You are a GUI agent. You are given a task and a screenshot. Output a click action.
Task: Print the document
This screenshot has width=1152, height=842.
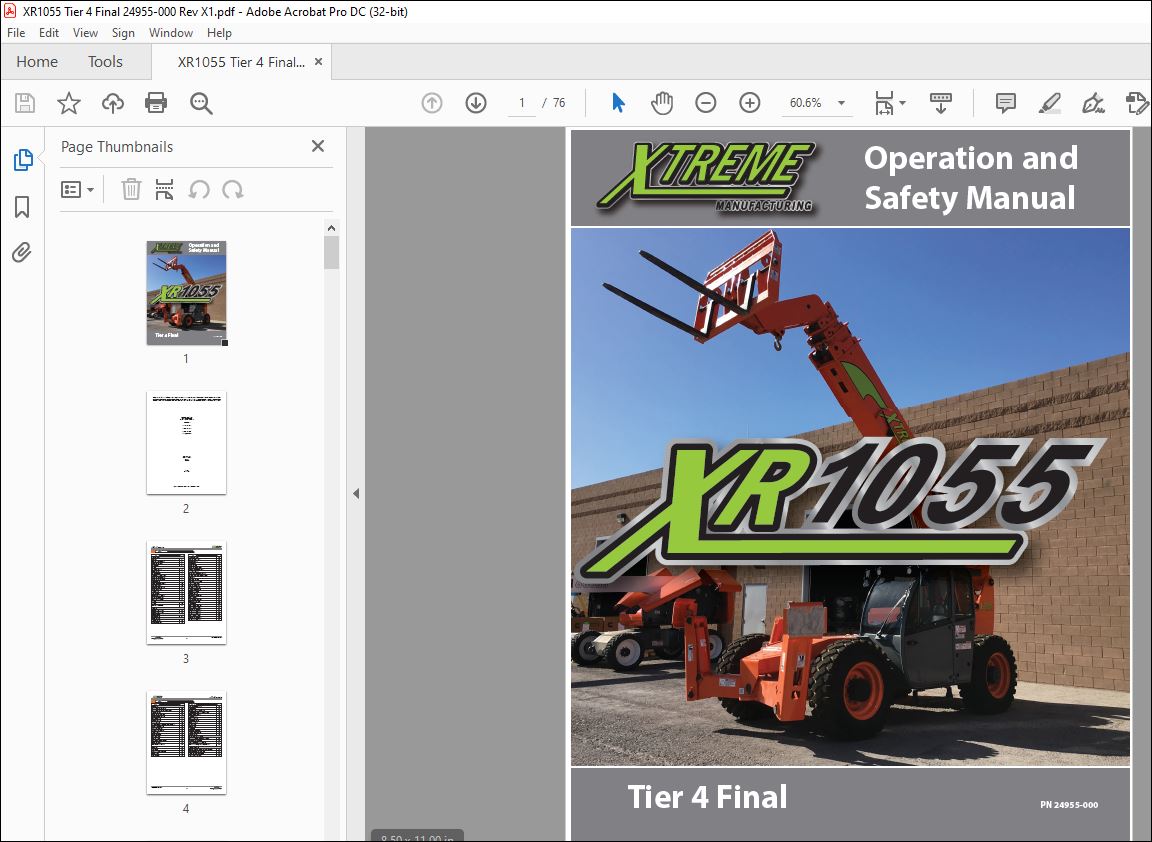point(156,103)
